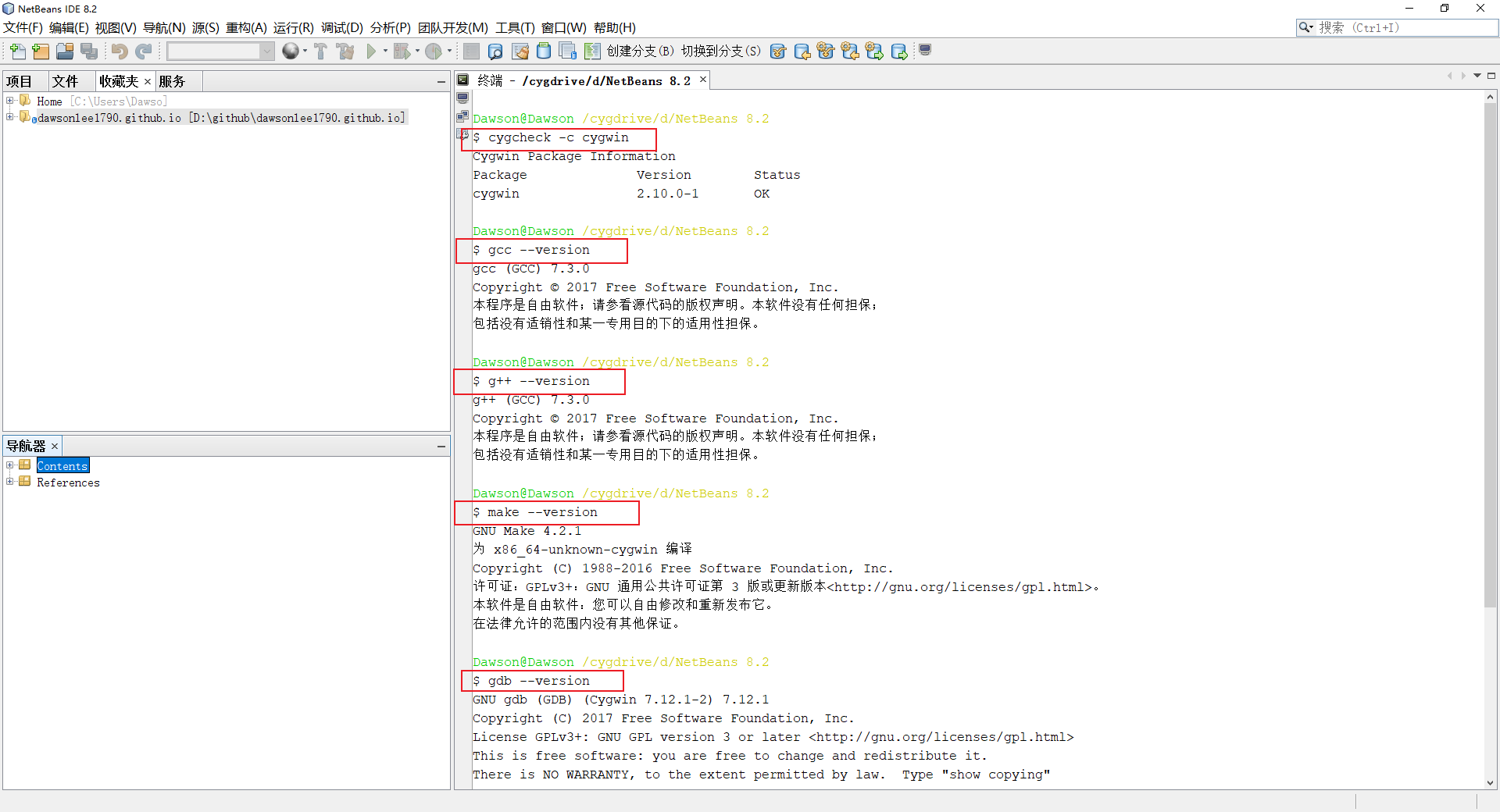Click the brush clean-up icon in toolbar
The image size is (1500, 812).
tap(520, 52)
